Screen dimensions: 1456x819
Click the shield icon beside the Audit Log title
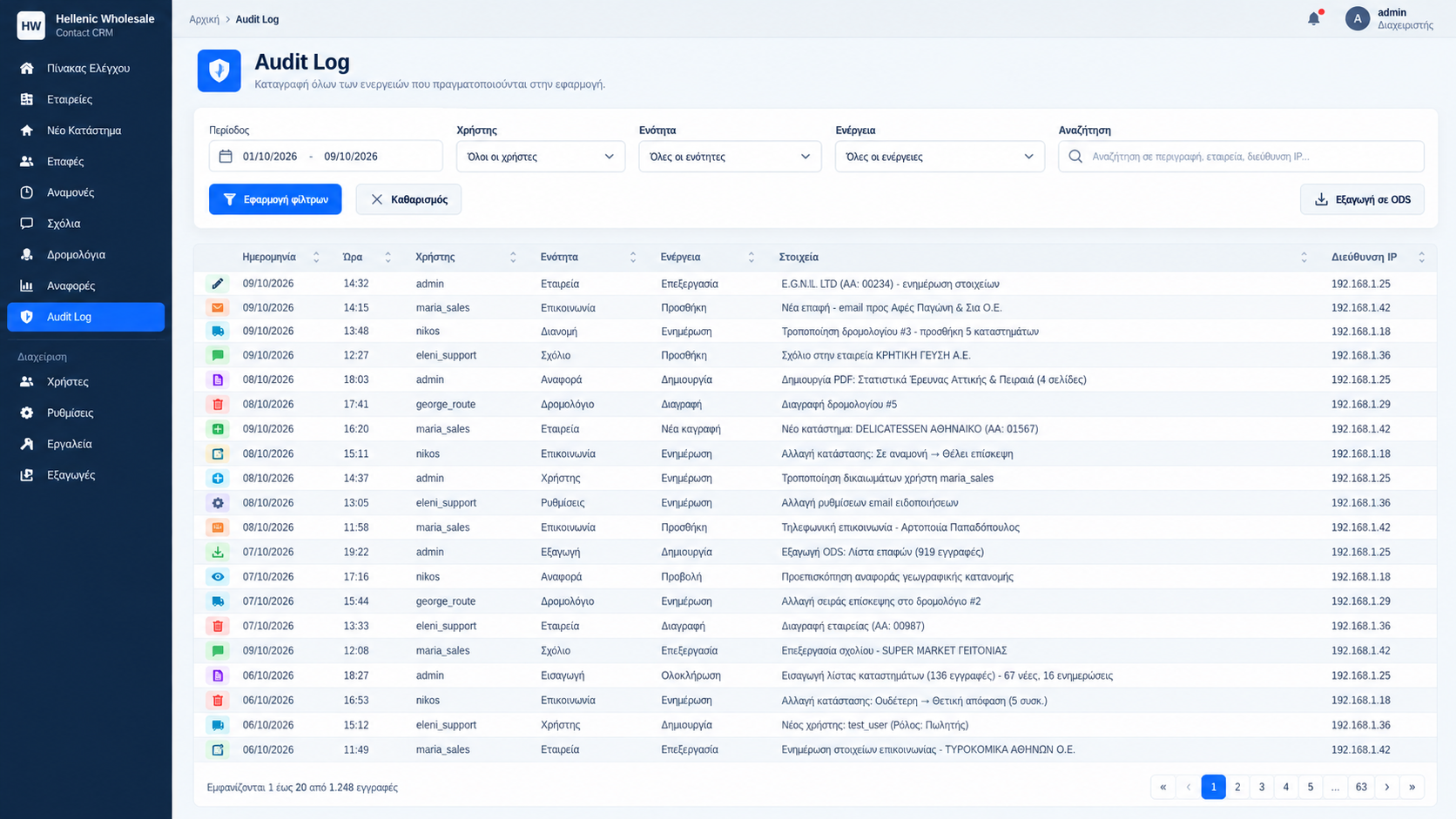(x=219, y=70)
